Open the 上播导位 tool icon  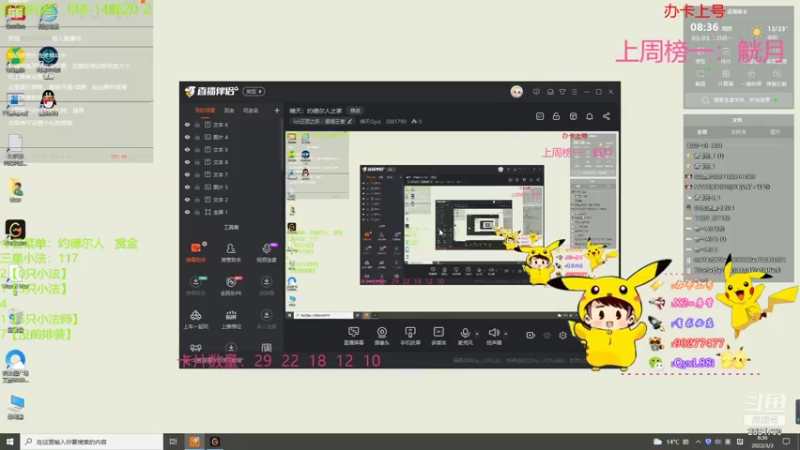click(x=231, y=319)
